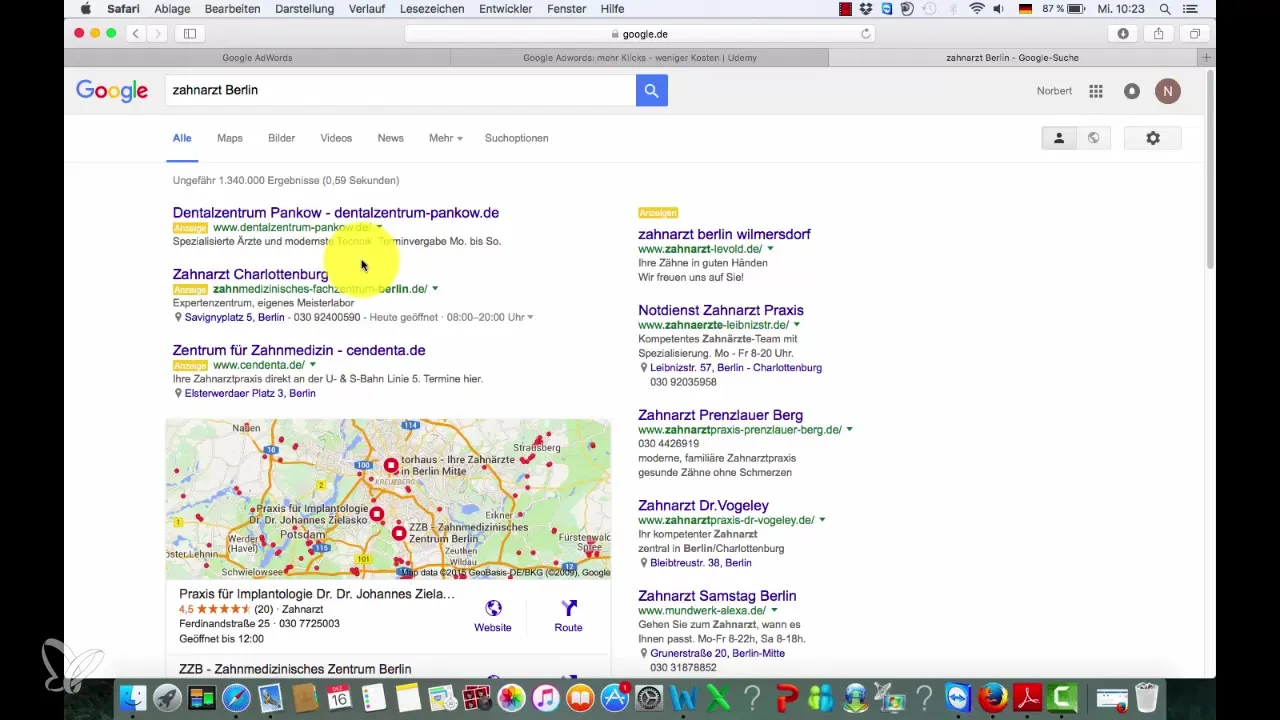Expand arrow next to dentalzentrum-pankow.de URL
1280x720 pixels.
point(379,227)
